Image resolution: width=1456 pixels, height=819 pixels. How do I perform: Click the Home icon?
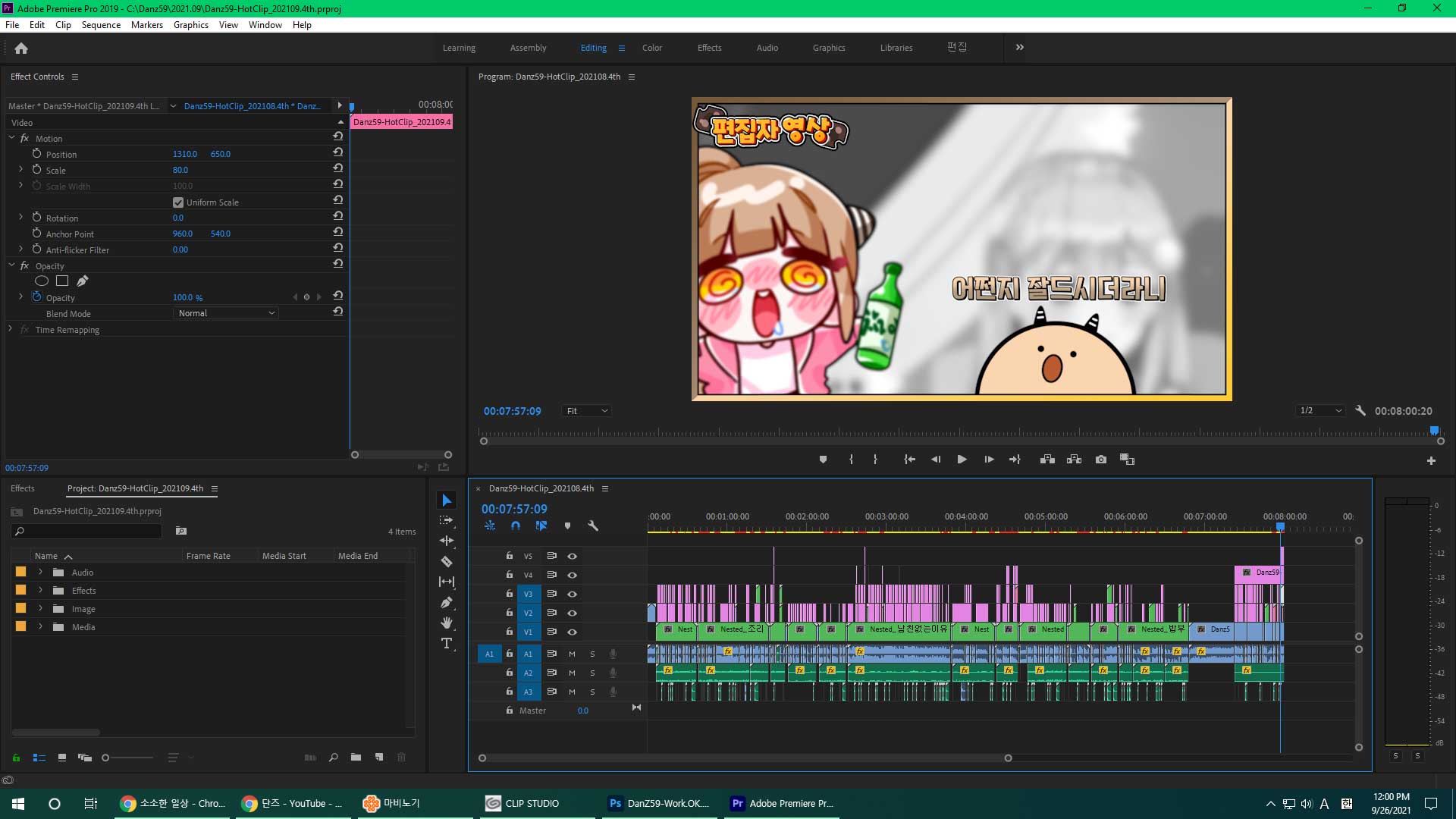pos(21,48)
